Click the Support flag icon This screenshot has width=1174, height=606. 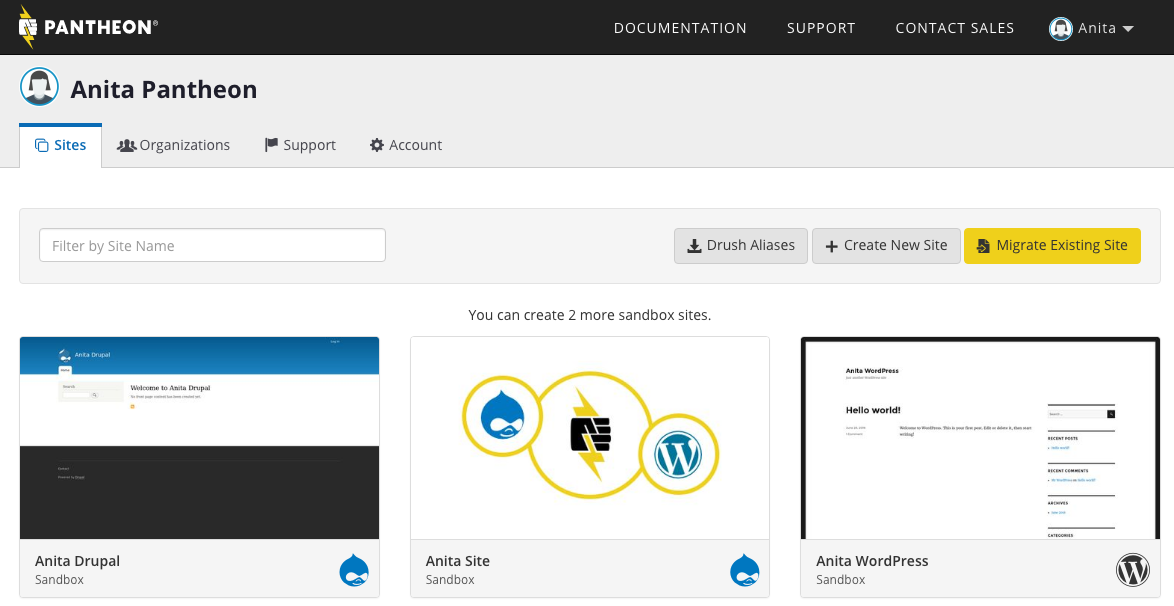coord(271,145)
